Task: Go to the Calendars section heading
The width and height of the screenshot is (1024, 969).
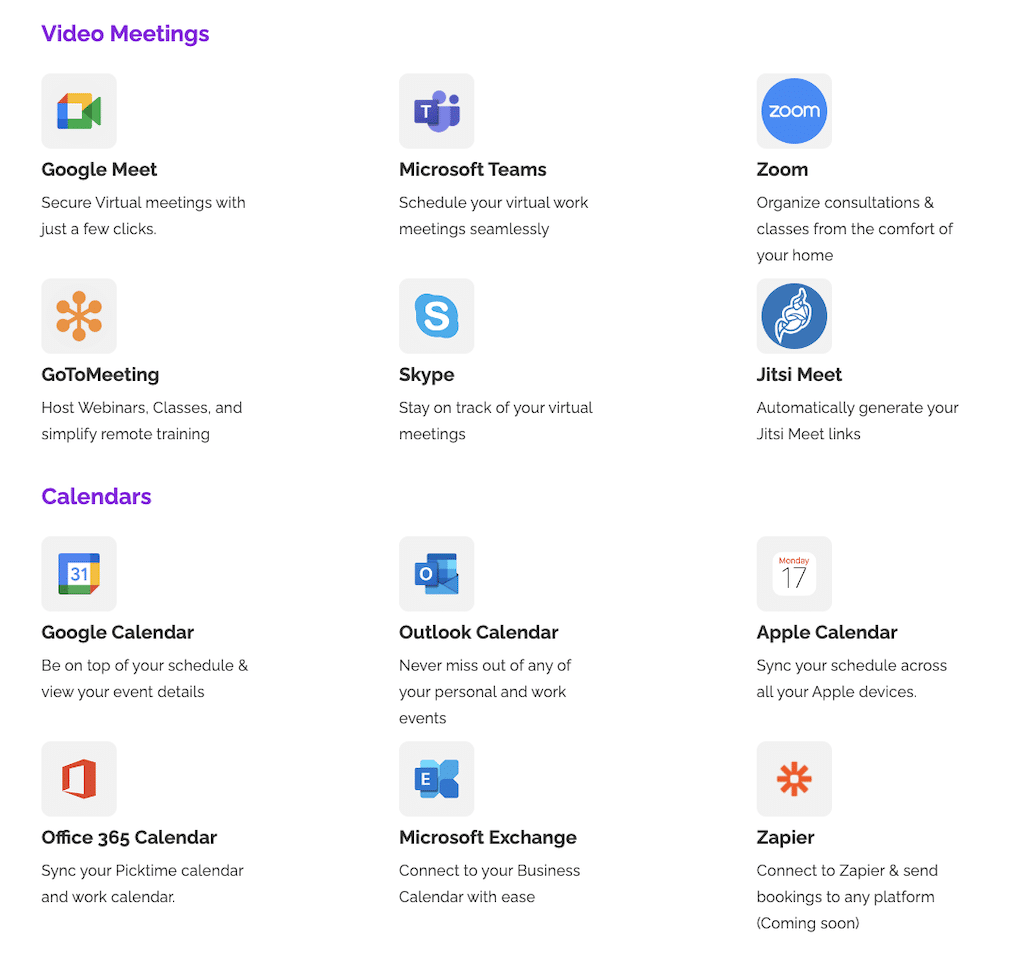Action: tap(96, 497)
